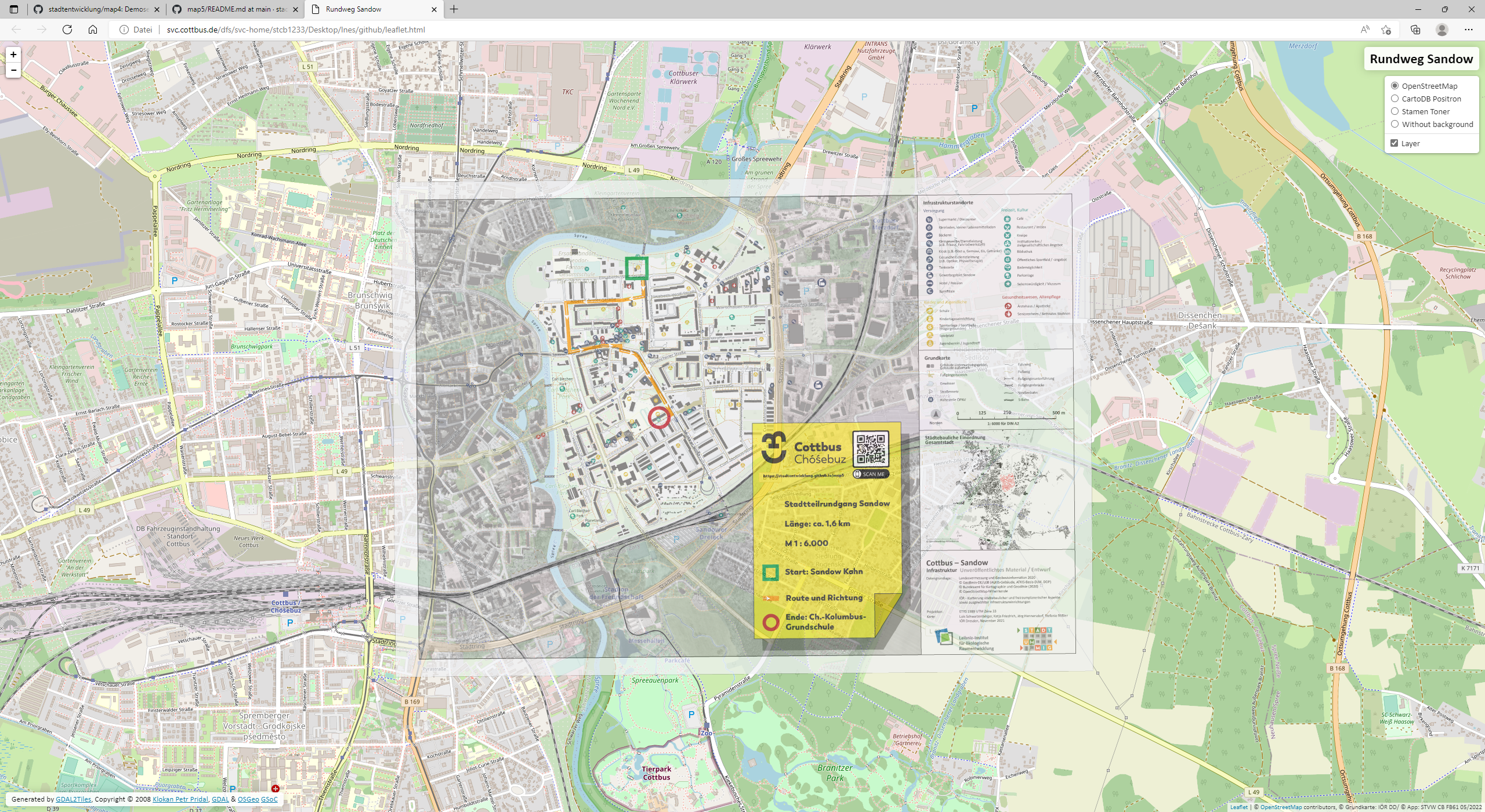Screen dimensions: 1485x812
Task: Close the stadtentwicklung/map4 tab
Action: pyautogui.click(x=157, y=9)
